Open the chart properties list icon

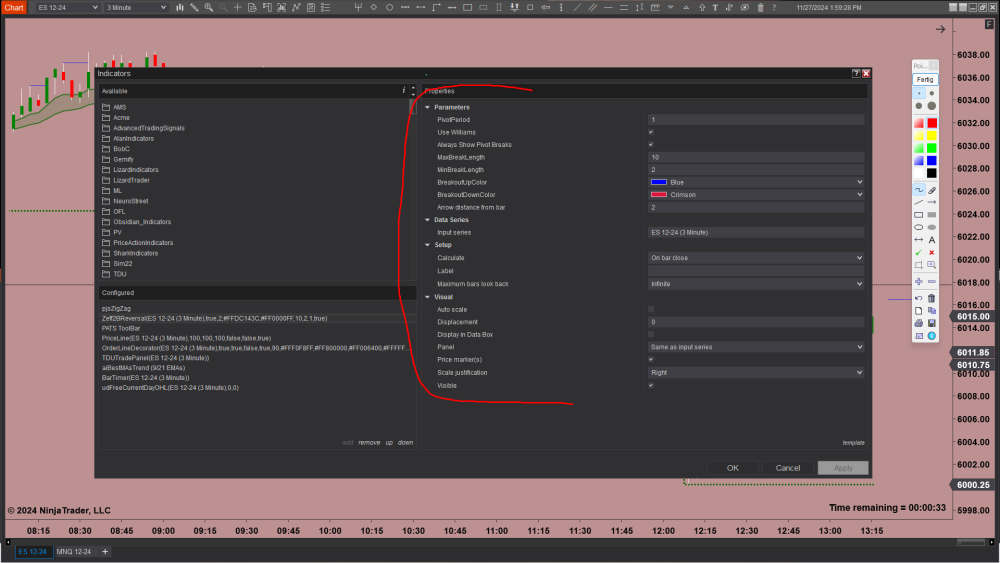pyautogui.click(x=325, y=8)
